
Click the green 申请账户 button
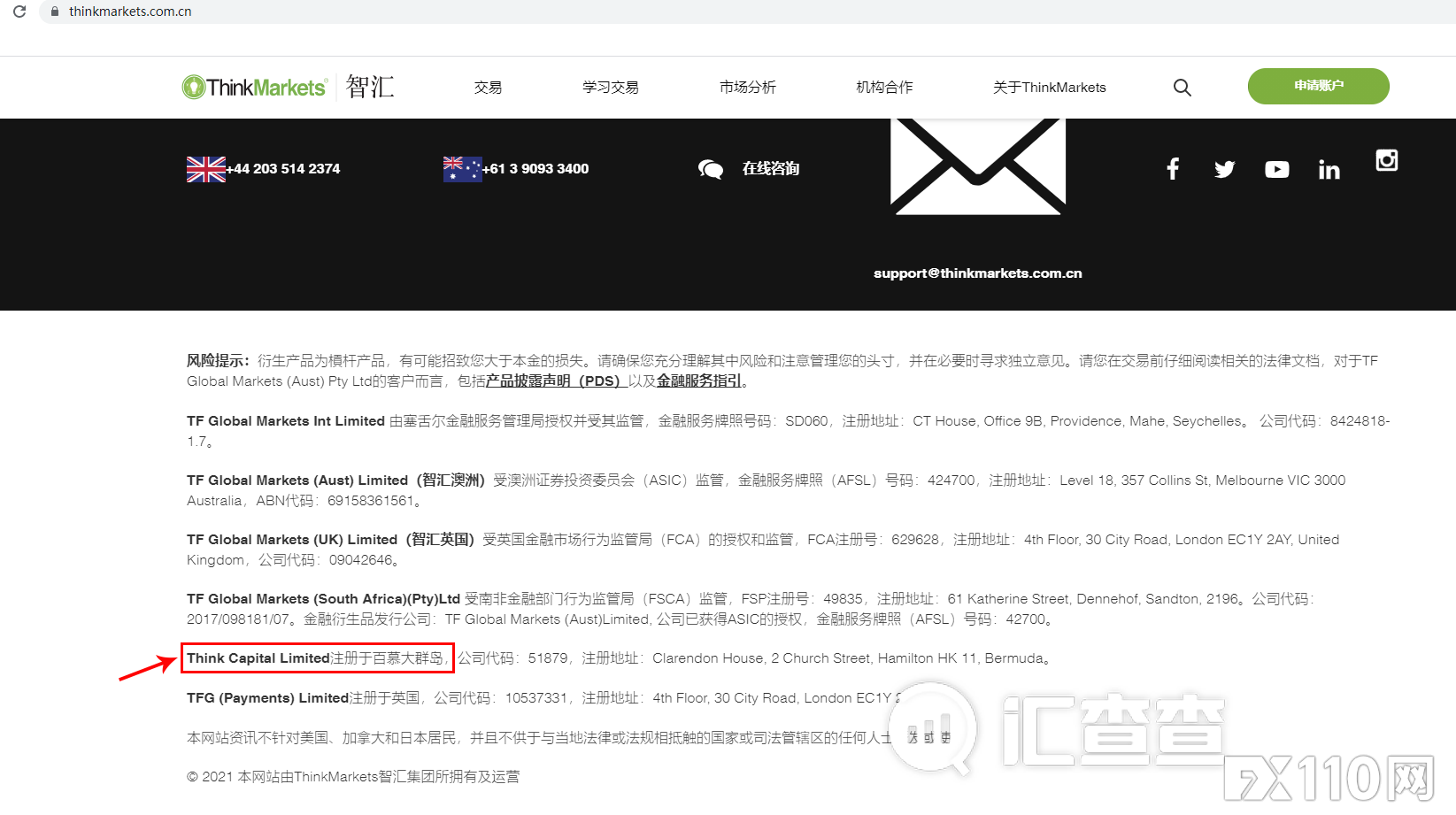point(1318,86)
